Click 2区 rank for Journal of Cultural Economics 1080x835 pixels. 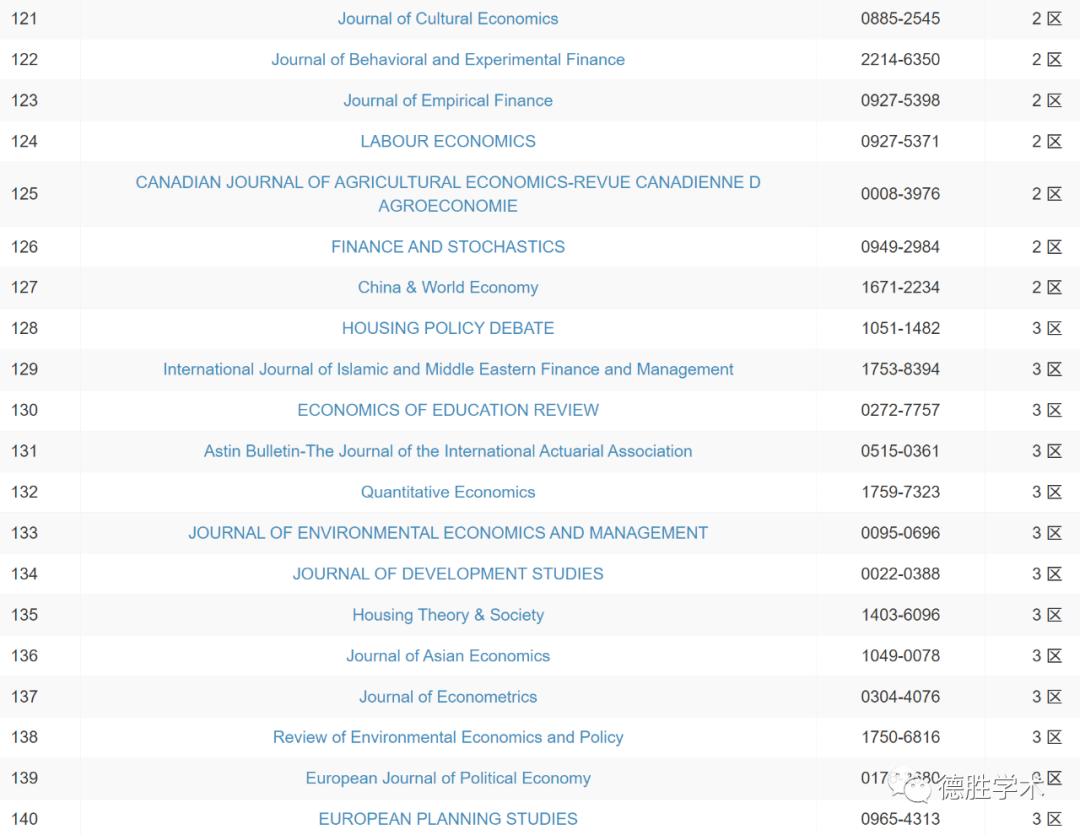pos(1047,19)
